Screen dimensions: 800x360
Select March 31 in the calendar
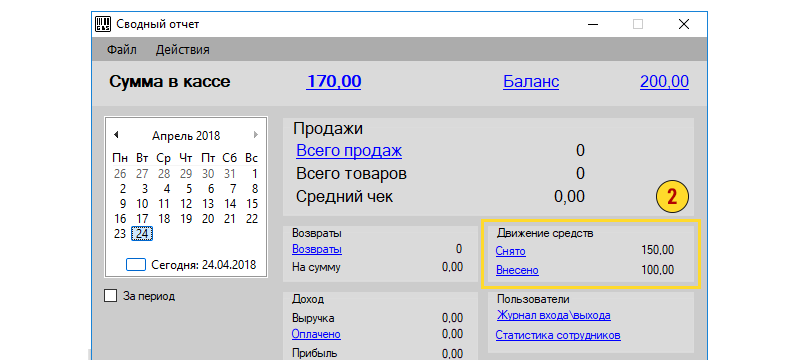(x=230, y=174)
